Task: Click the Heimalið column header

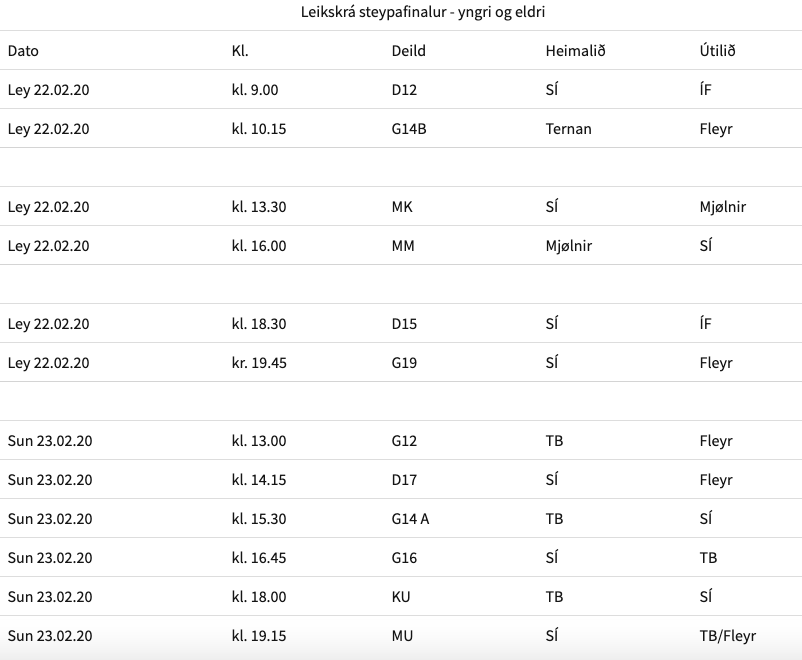Action: pyautogui.click(x=575, y=51)
